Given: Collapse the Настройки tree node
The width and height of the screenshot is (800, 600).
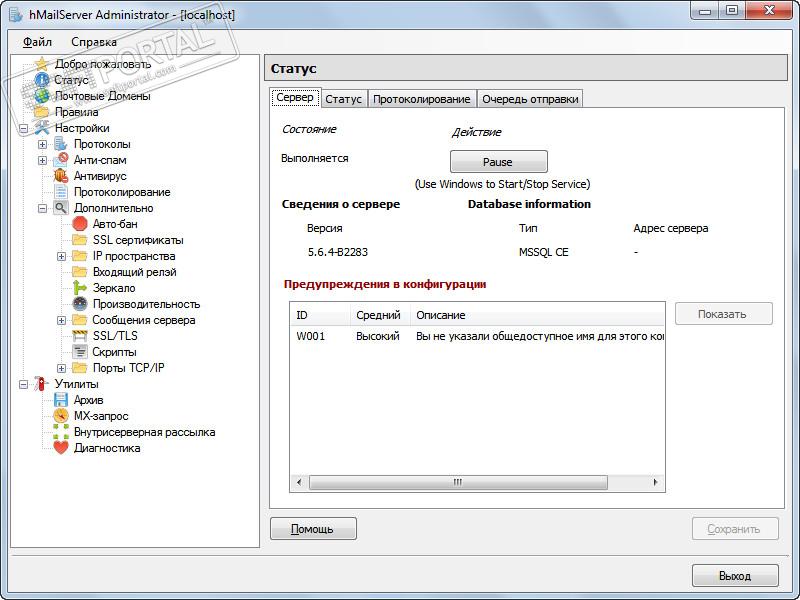Looking at the screenshot, I should (x=23, y=129).
